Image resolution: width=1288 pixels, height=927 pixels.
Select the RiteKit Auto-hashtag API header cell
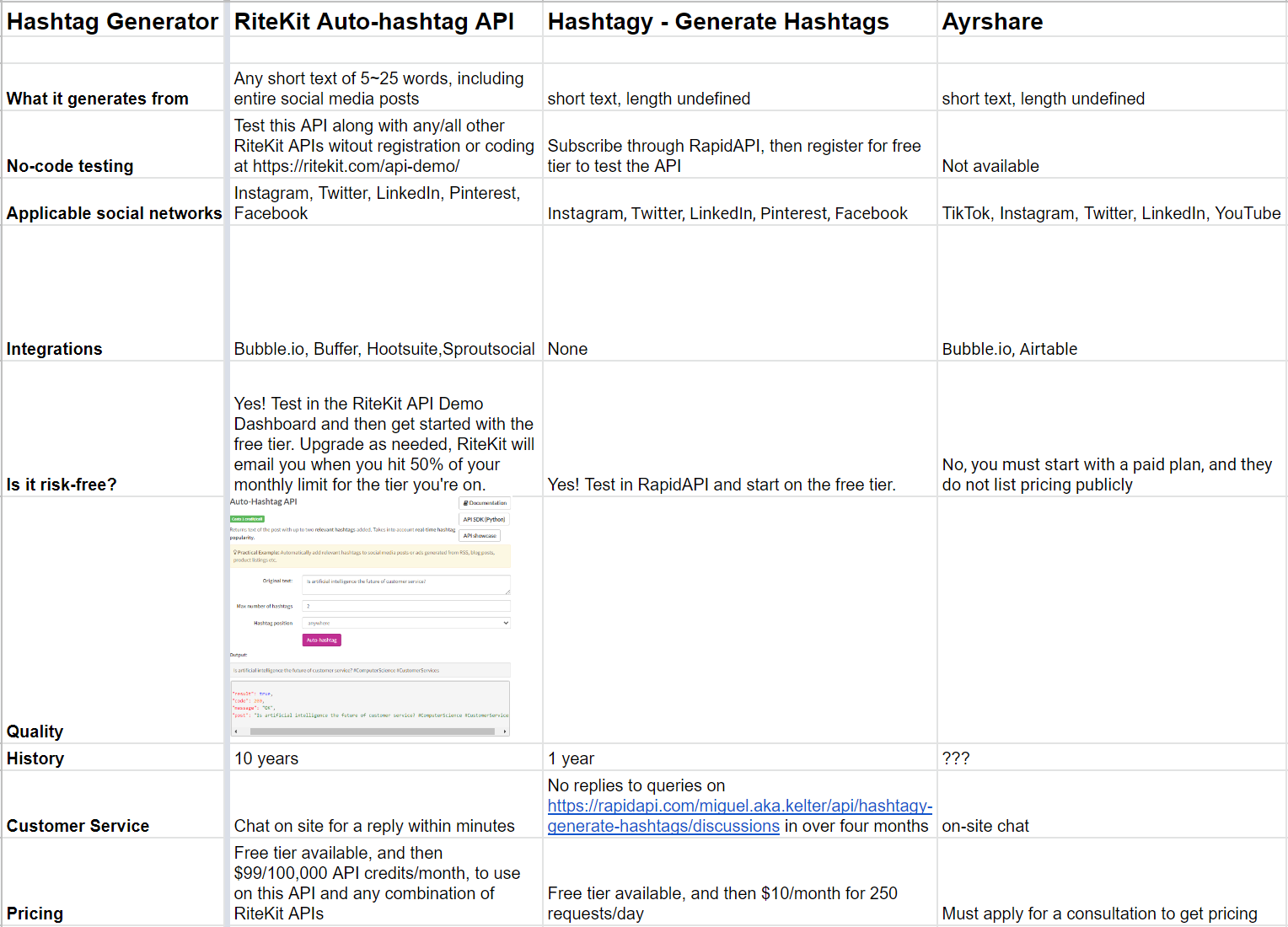(385, 20)
